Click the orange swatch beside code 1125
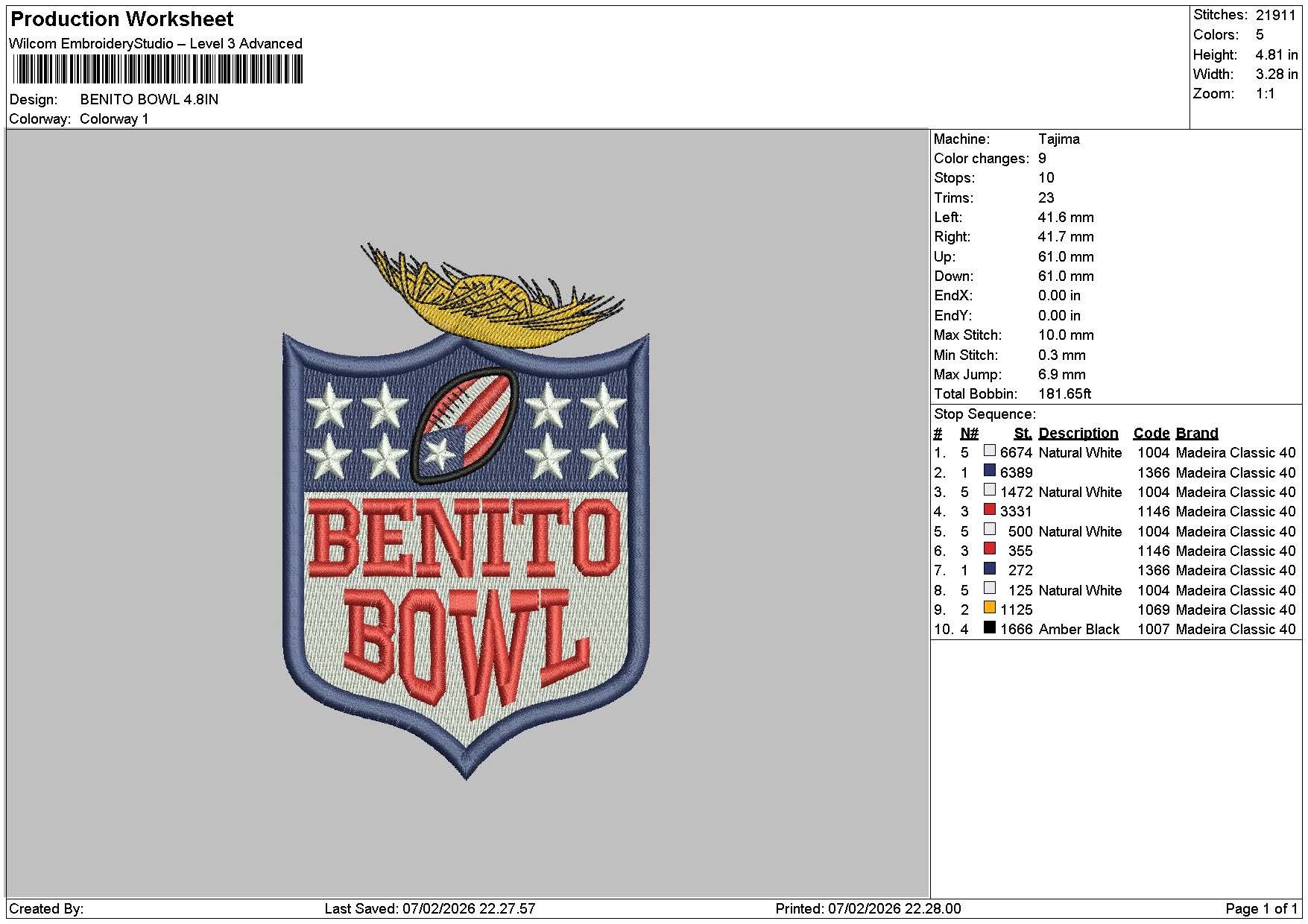The image size is (1308, 924). [989, 607]
